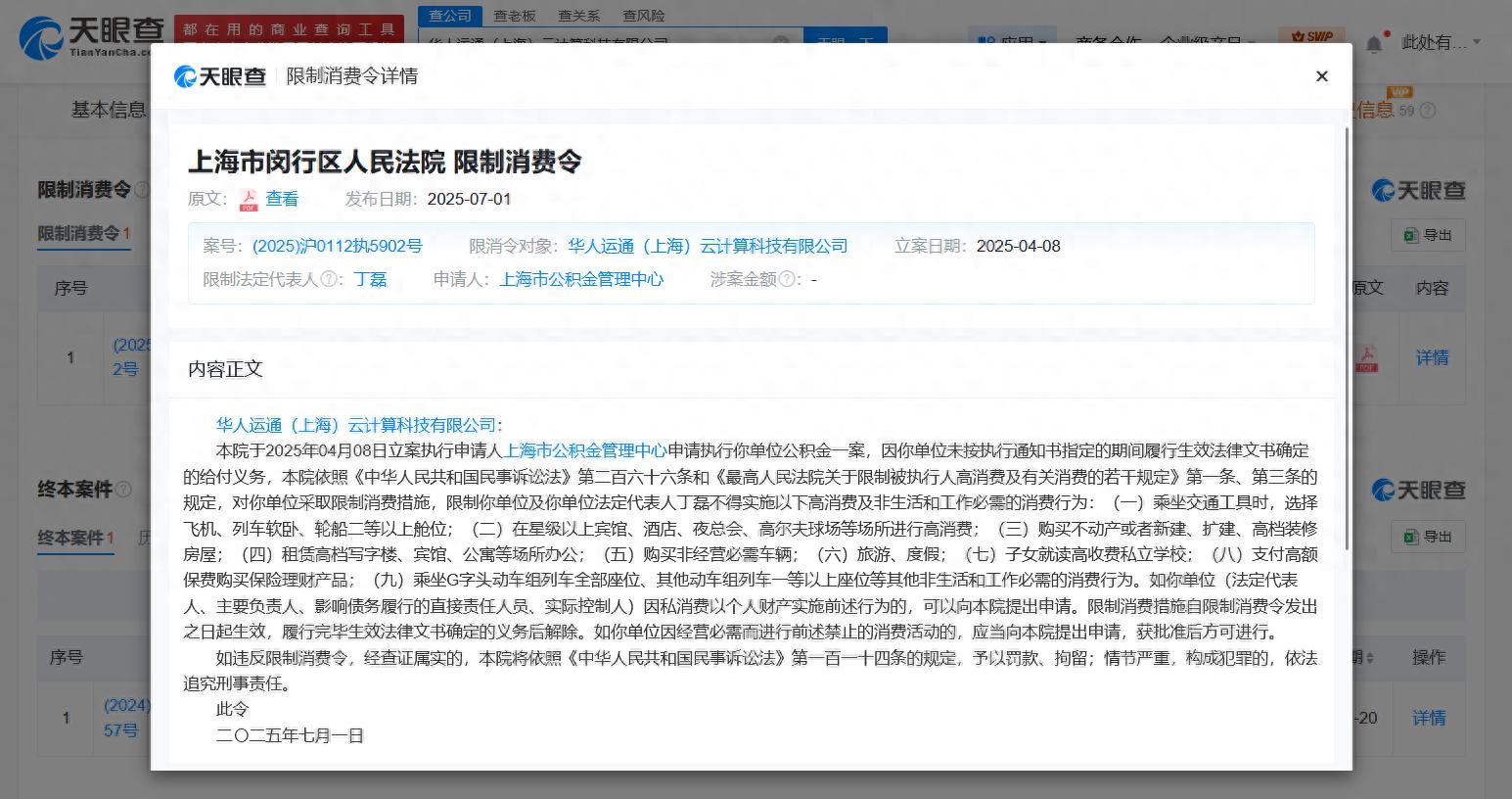This screenshot has height=799, width=1512.
Task: Click the top 导出 export button
Action: pyautogui.click(x=1429, y=235)
